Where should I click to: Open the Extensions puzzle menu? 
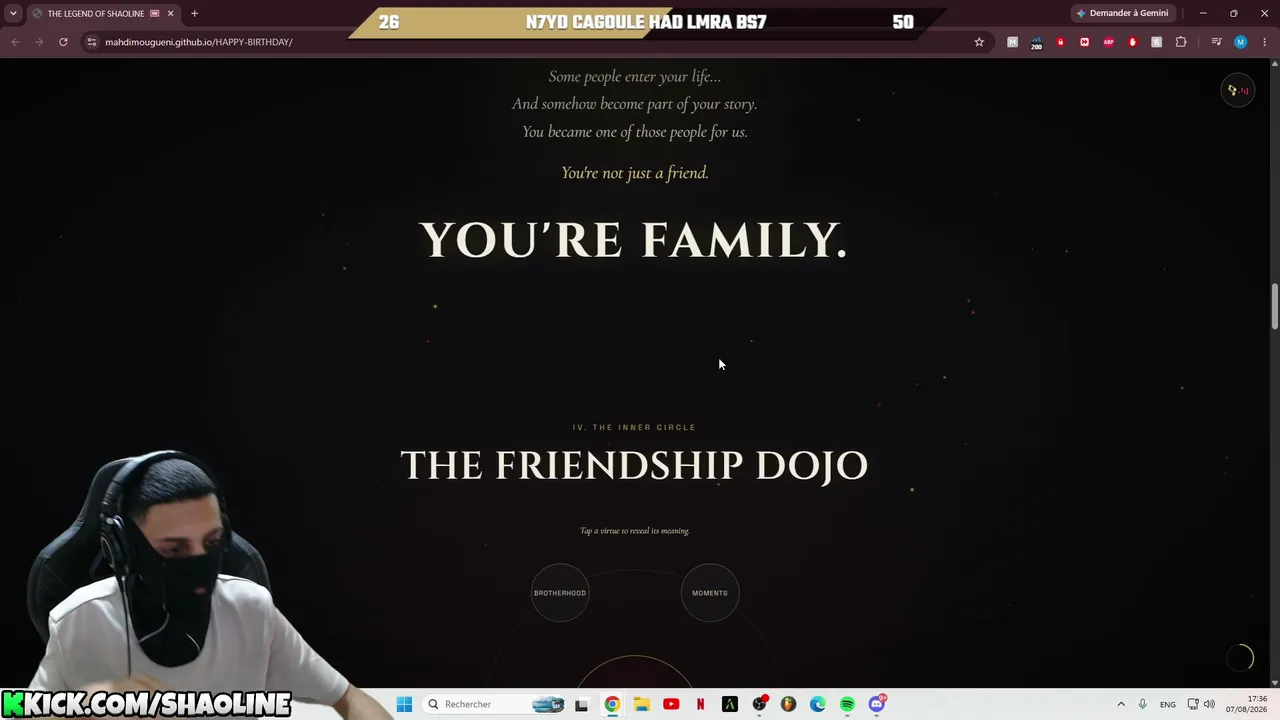[1181, 42]
